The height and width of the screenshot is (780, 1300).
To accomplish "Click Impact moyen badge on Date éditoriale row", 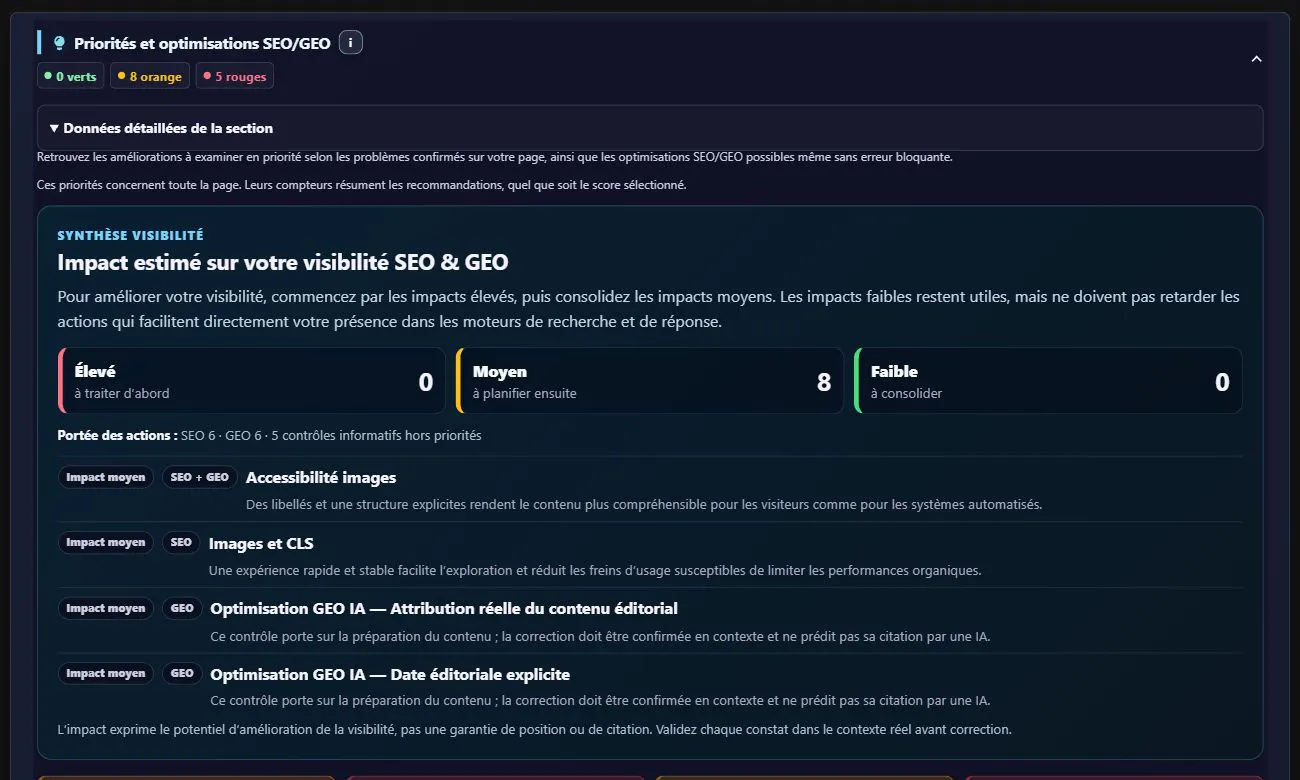I will click(x=106, y=673).
